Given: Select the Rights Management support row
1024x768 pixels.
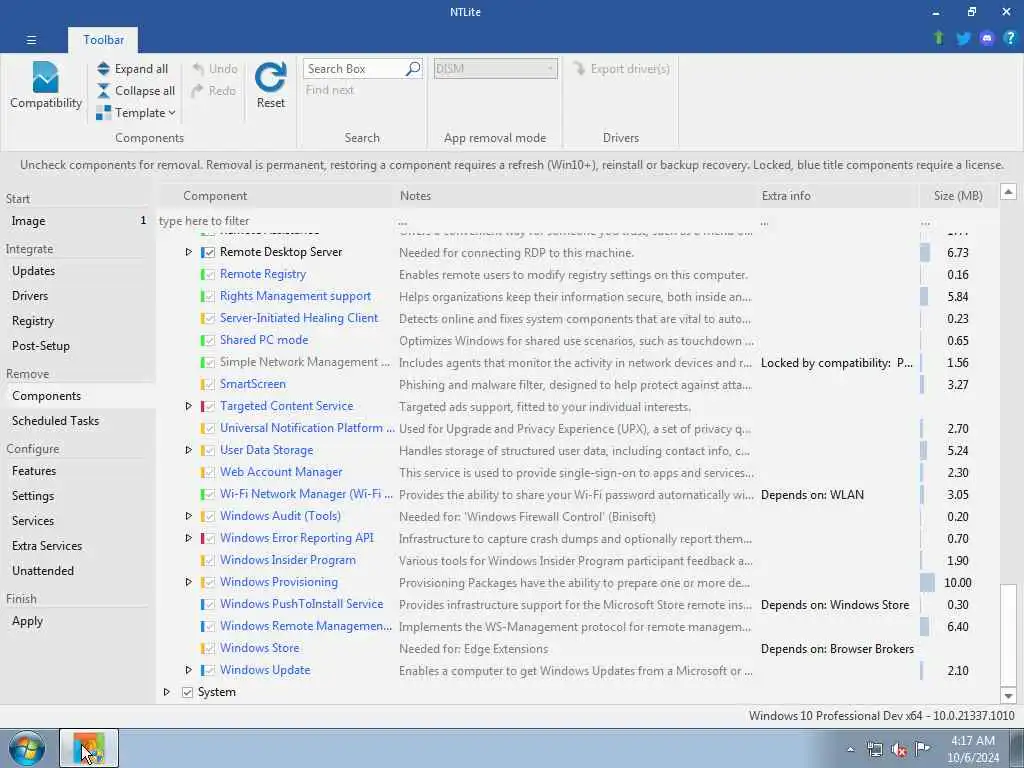Looking at the screenshot, I should 578,296.
